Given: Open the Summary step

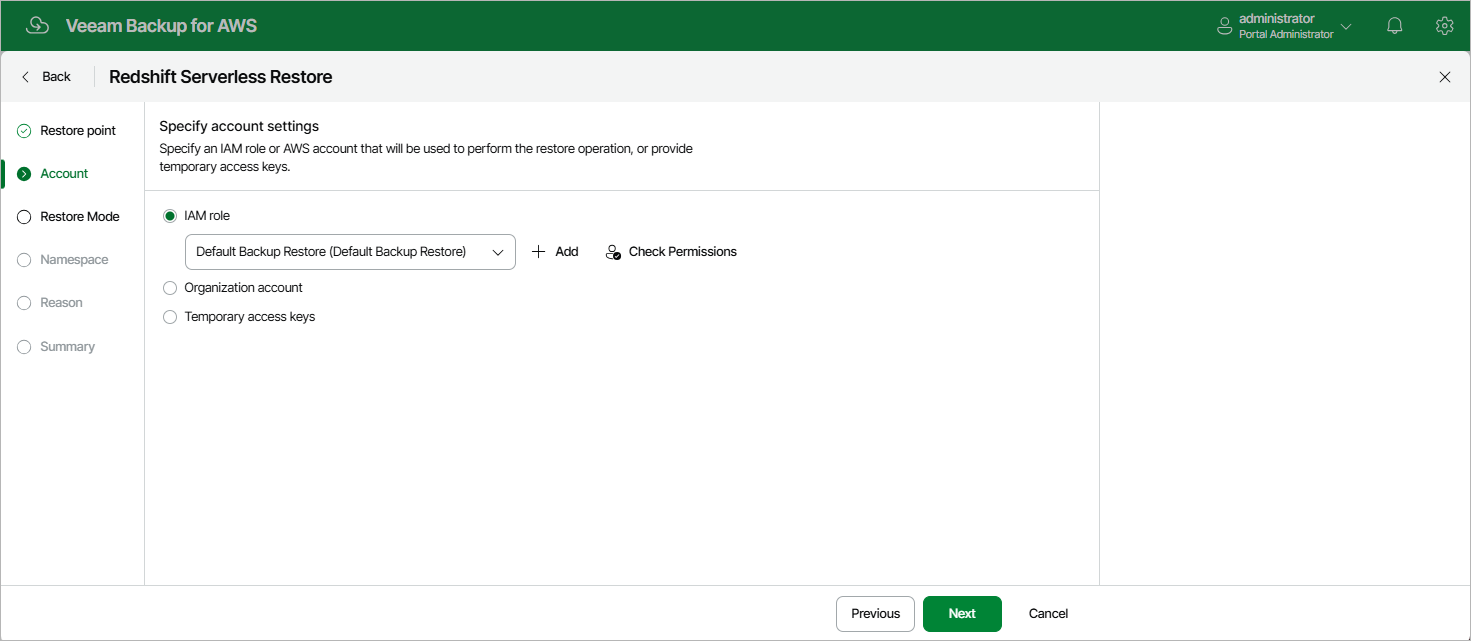Looking at the screenshot, I should 67,347.
